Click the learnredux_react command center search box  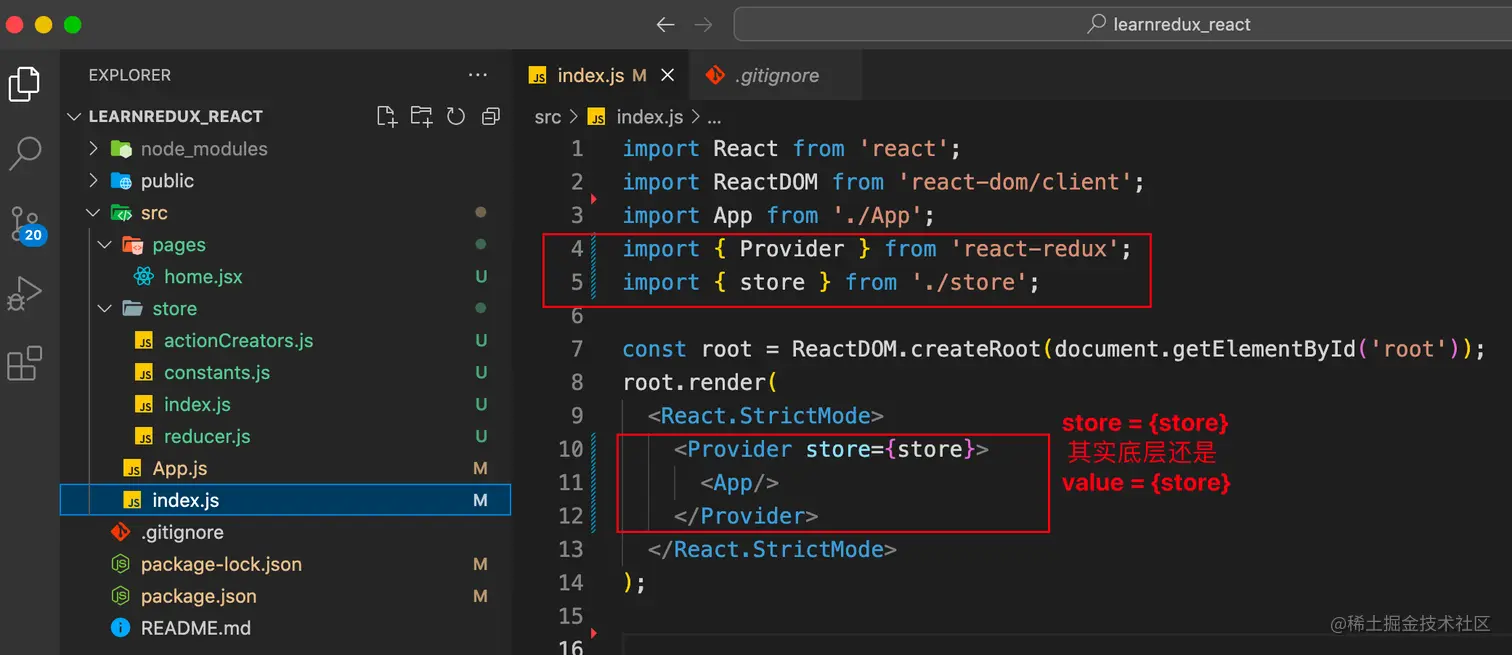click(1122, 24)
